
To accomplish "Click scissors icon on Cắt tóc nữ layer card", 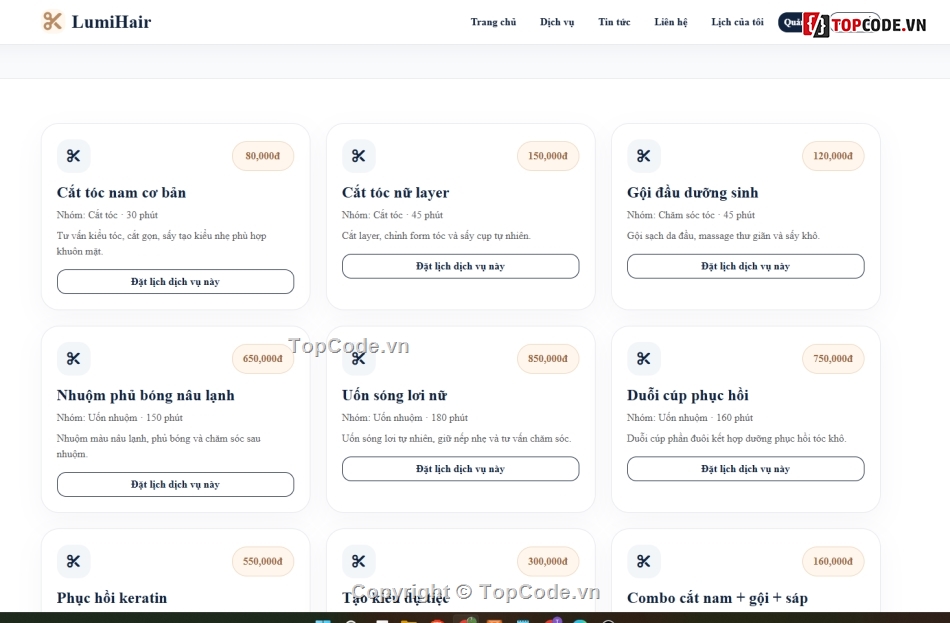I will pos(359,156).
